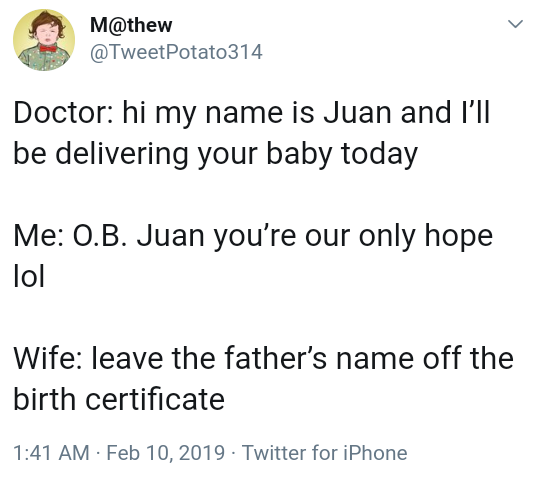Screen dimensions: 539x486
Task: Open the tweet options chevron menu
Action: (x=515, y=24)
